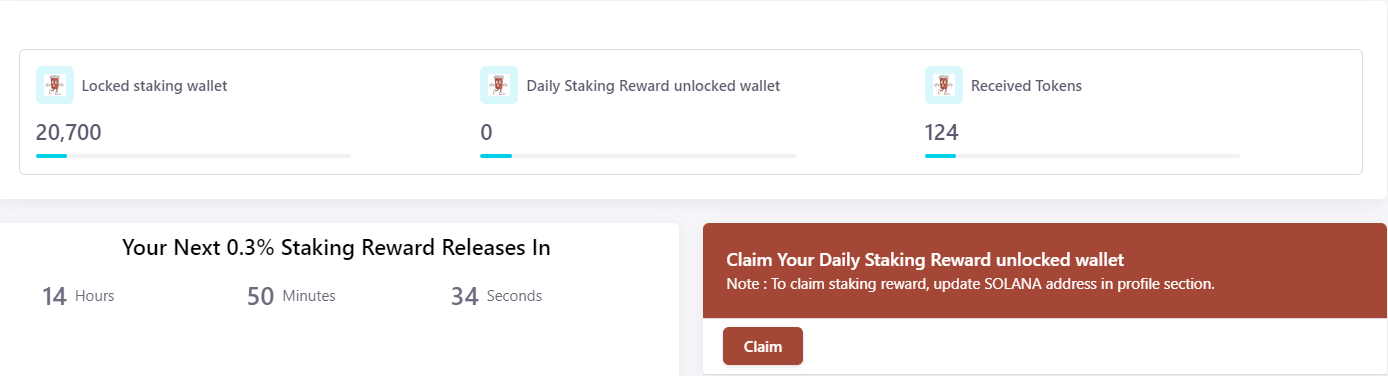The image size is (1388, 376).
Task: Click the 14 Hours countdown value
Action: click(78, 296)
